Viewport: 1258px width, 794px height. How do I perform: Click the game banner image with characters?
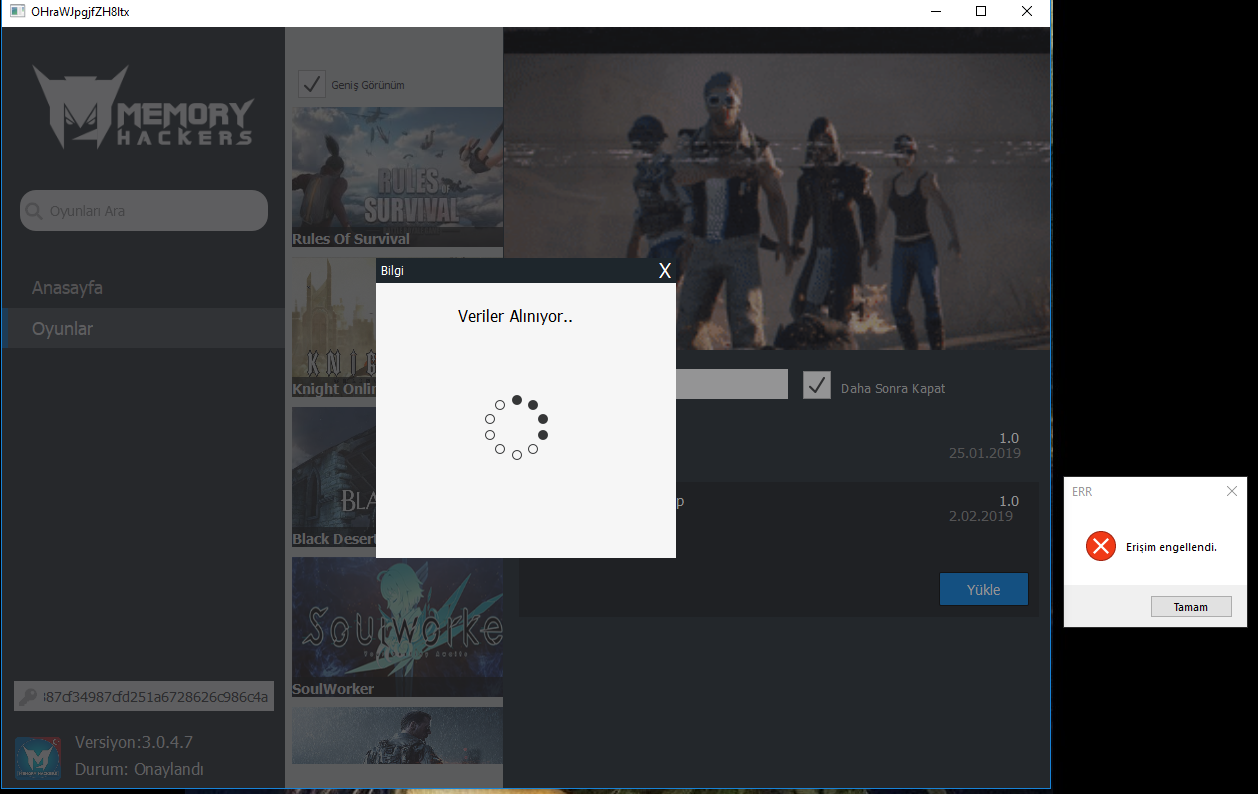point(777,189)
